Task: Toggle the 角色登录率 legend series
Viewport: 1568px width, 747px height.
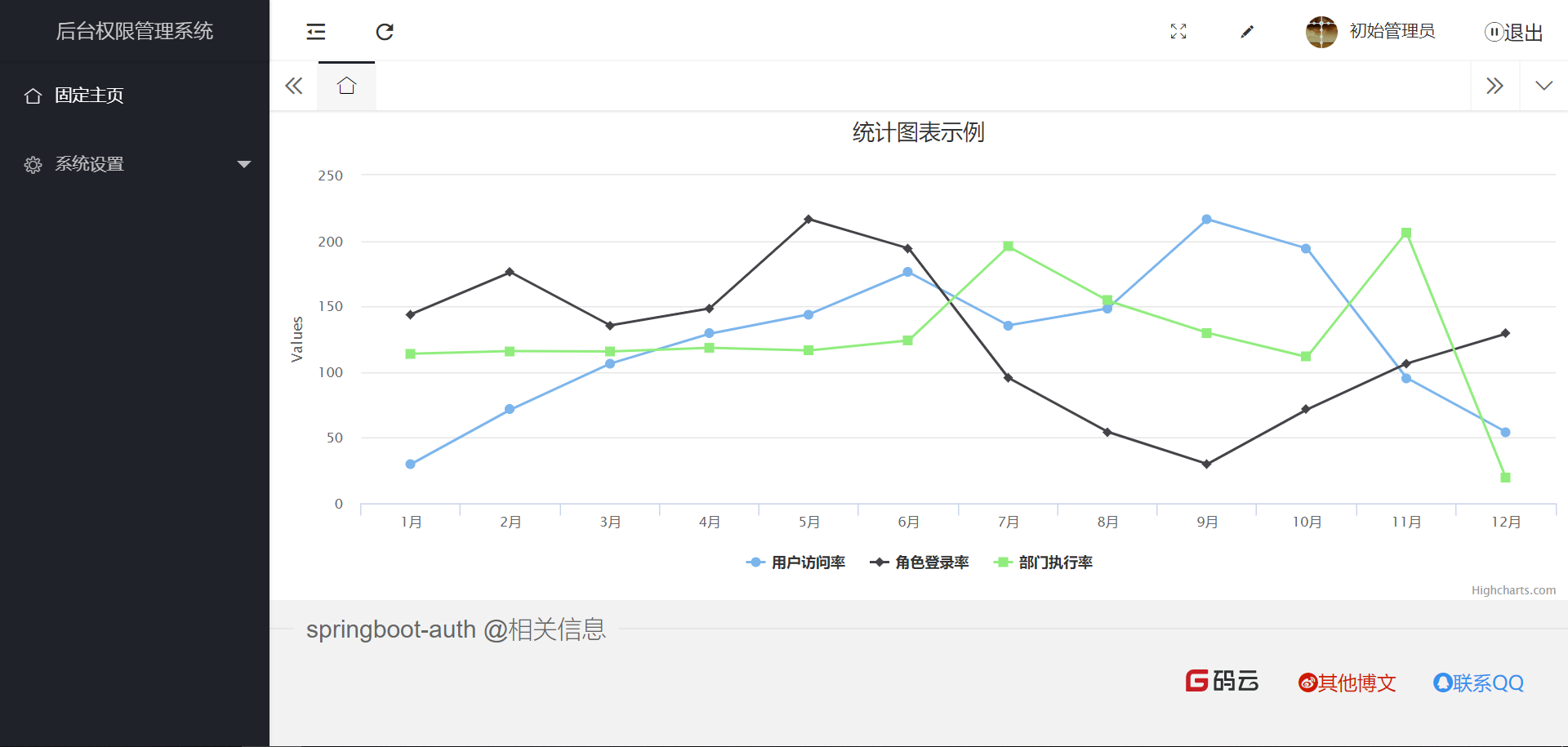Action: pos(920,562)
